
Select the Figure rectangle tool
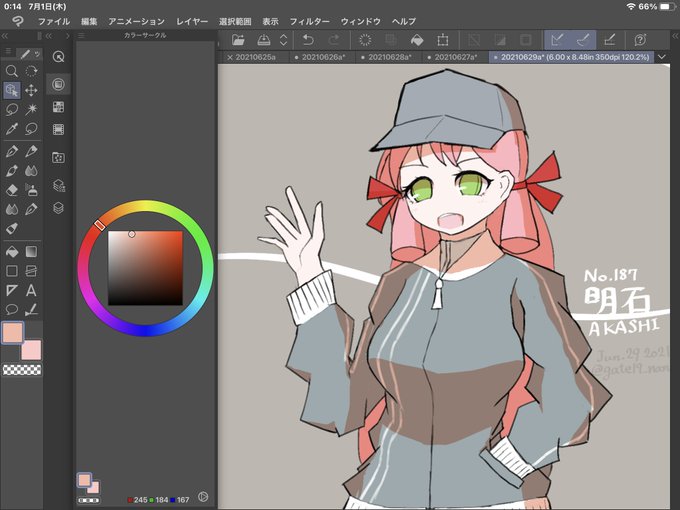point(12,271)
